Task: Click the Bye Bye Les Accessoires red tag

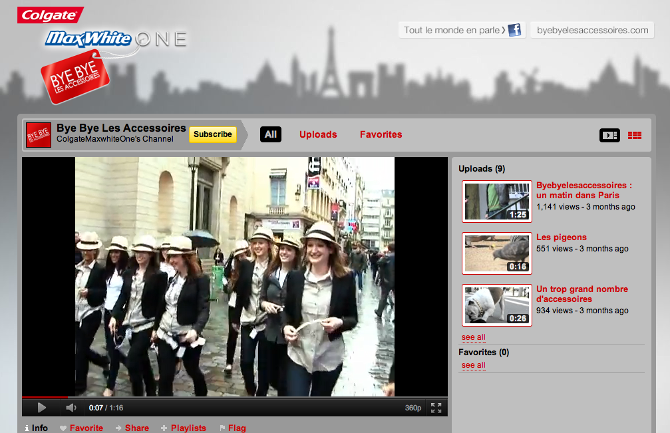Action: pos(75,77)
